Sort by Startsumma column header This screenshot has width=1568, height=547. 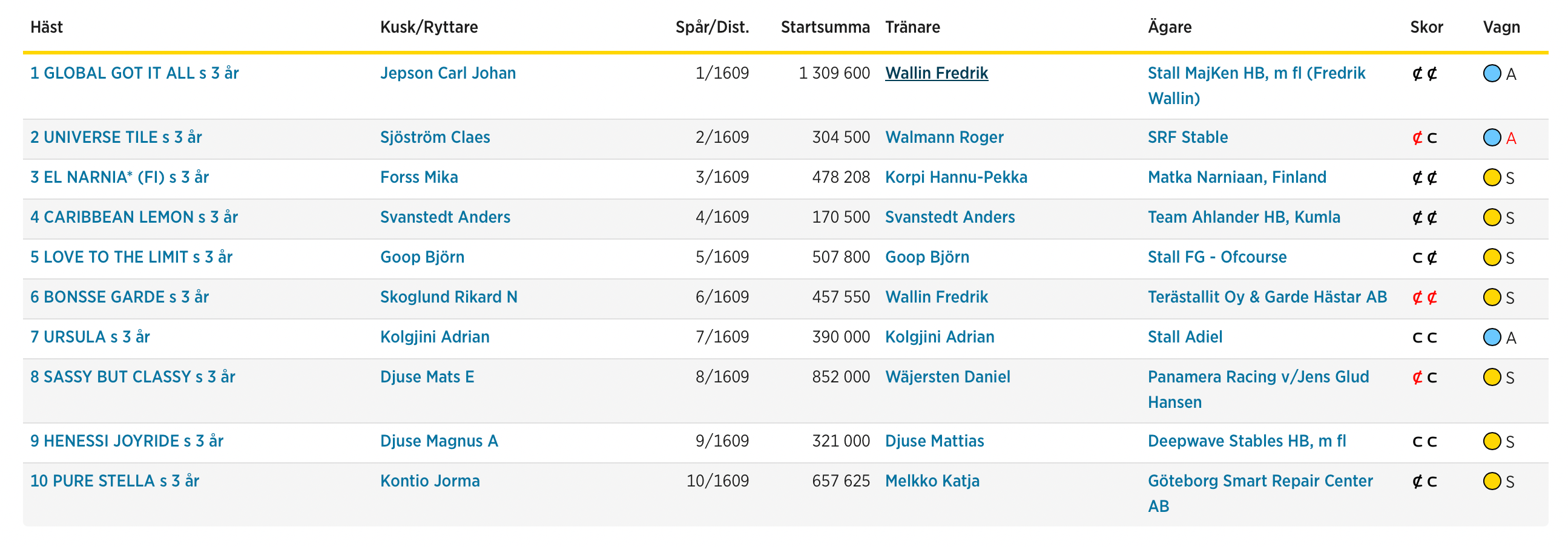825,27
